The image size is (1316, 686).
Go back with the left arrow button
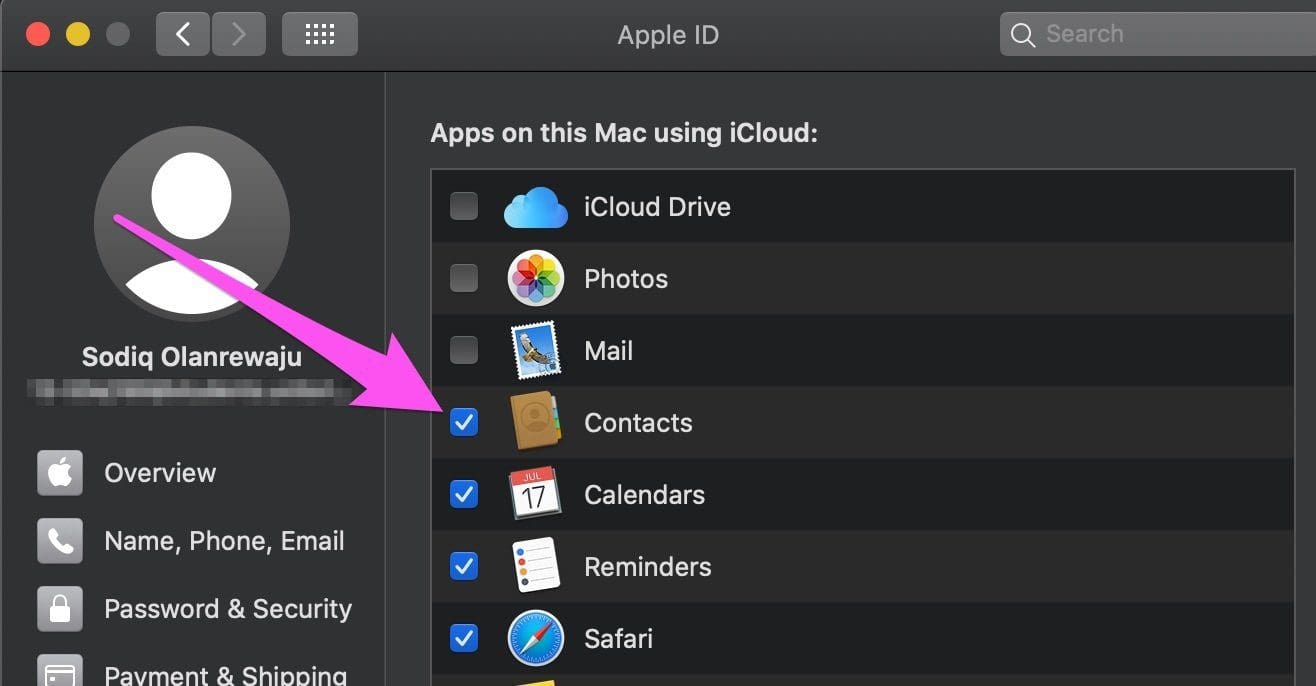tap(183, 35)
